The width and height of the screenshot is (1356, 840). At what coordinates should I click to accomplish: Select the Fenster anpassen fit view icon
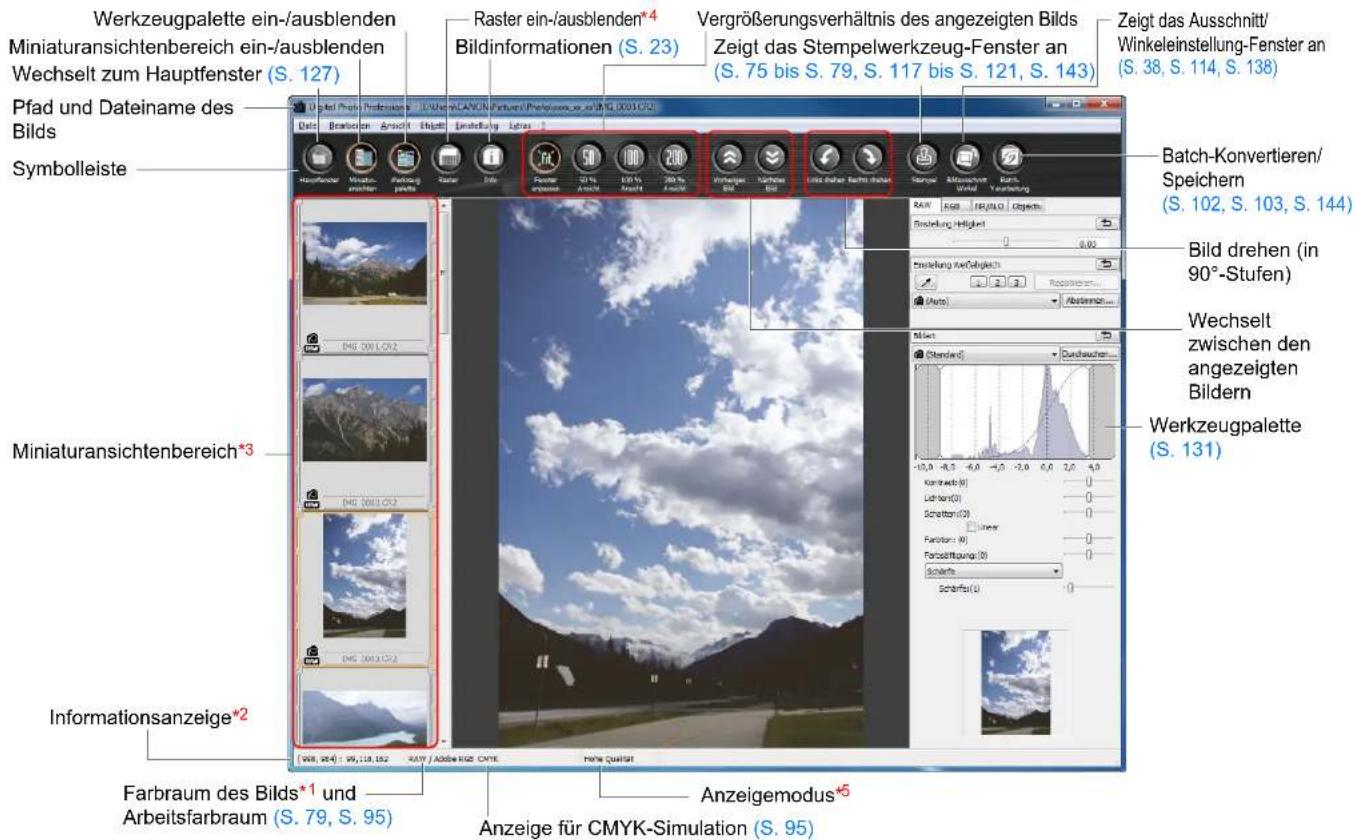[x=546, y=157]
